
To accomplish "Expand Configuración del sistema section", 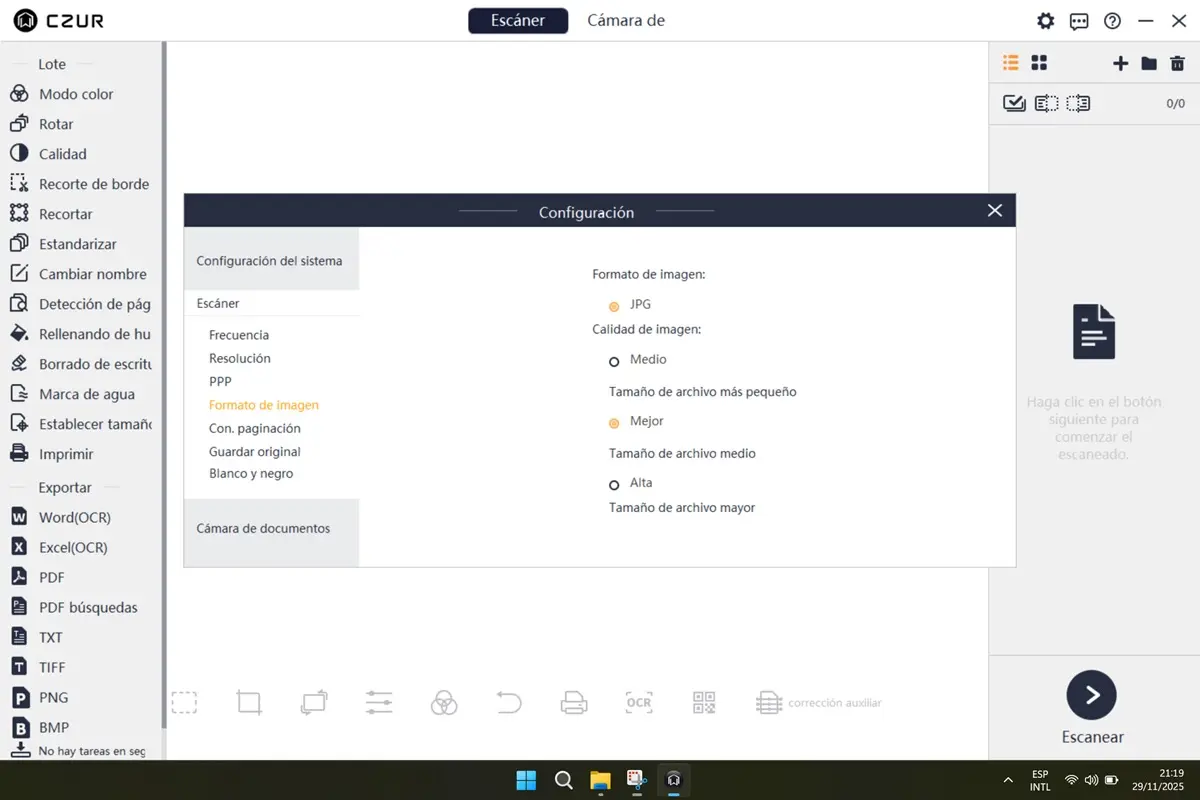I will click(x=270, y=261).
